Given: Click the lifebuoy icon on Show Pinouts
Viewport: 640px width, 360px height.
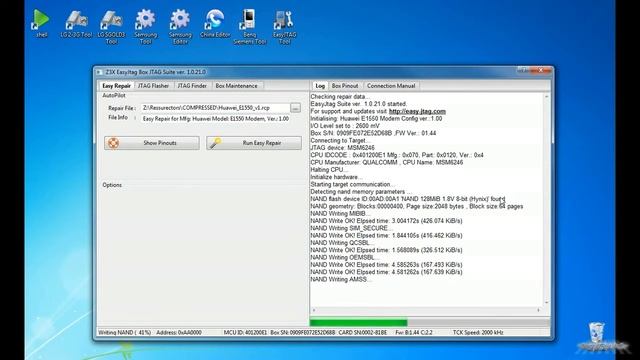Looking at the screenshot, I should click(113, 143).
